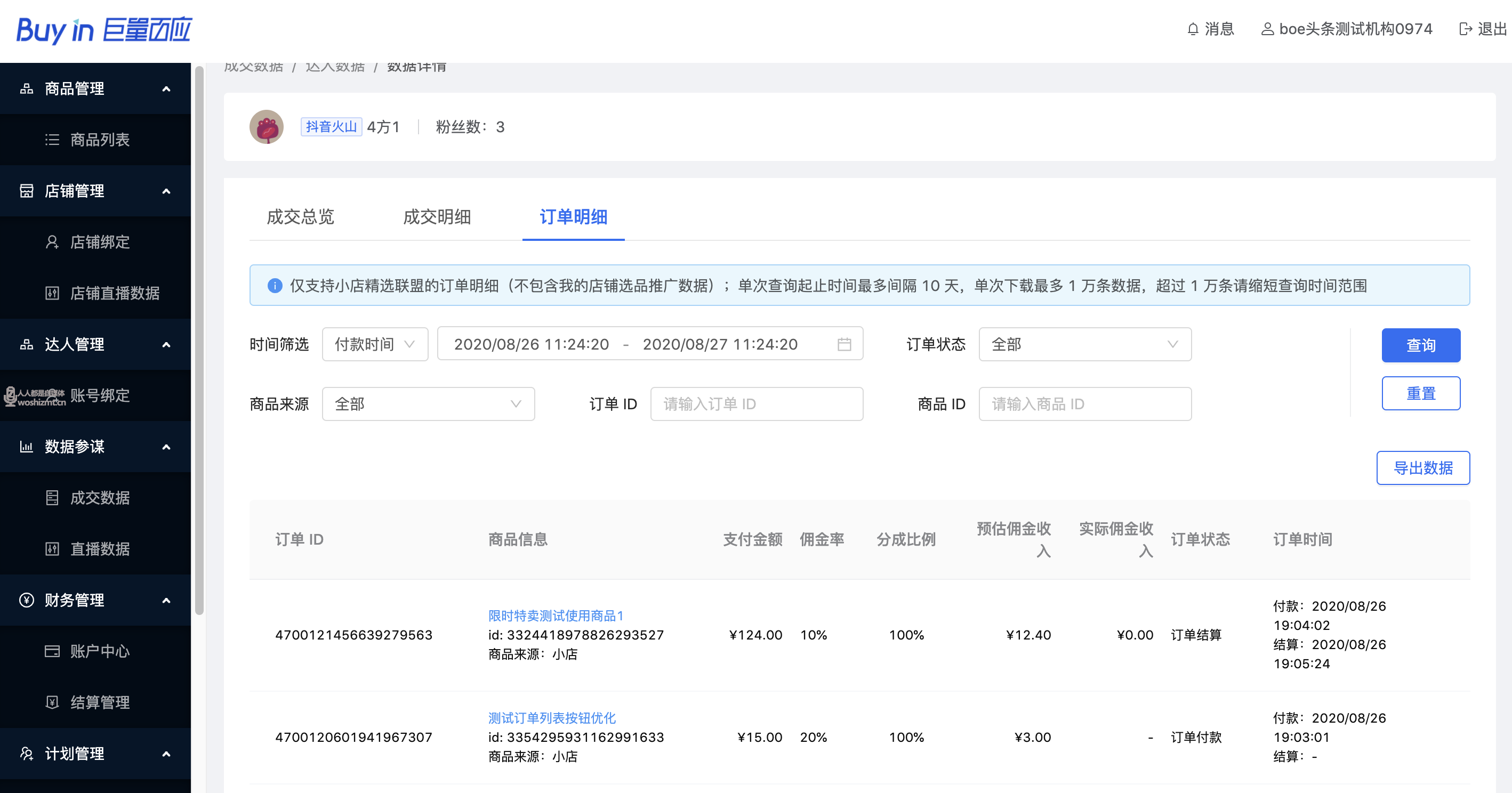Click the blue info icon in the notice banner
The height and width of the screenshot is (793, 1512).
click(x=274, y=286)
